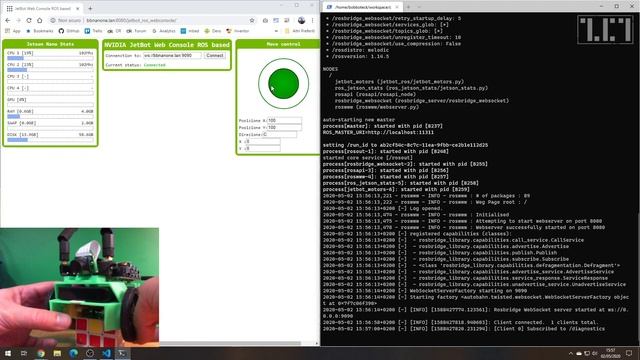Click the X value field below Direzione
The image size is (640, 360).
(x=263, y=141)
